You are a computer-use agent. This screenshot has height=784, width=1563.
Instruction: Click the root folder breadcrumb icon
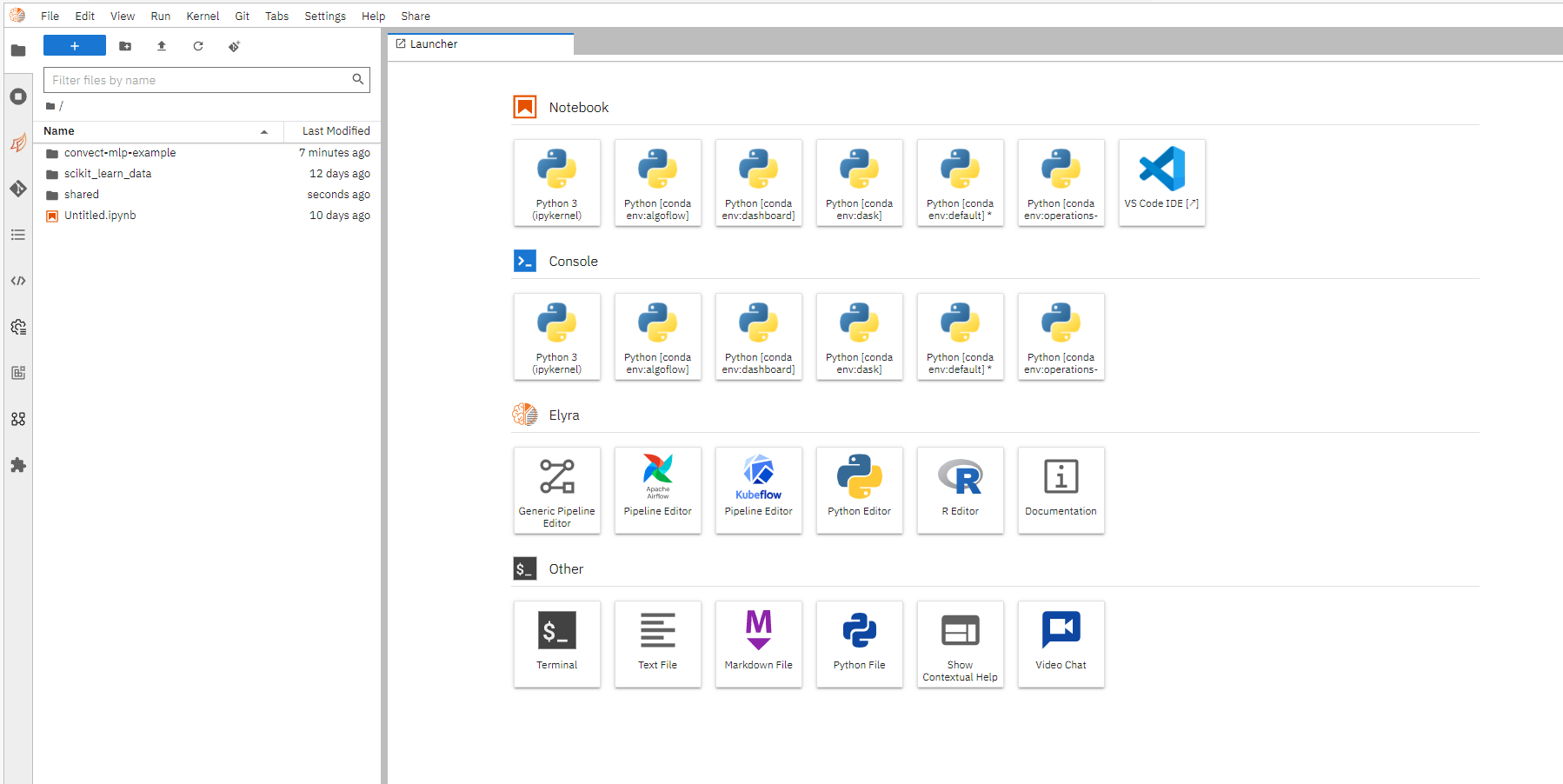click(x=50, y=106)
